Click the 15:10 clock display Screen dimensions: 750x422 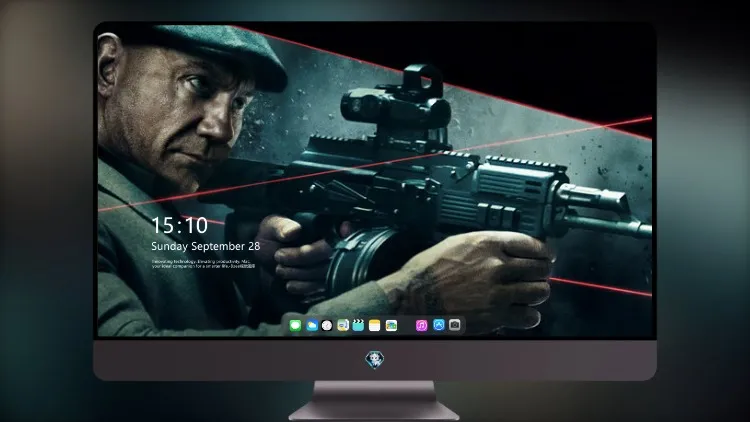179,225
